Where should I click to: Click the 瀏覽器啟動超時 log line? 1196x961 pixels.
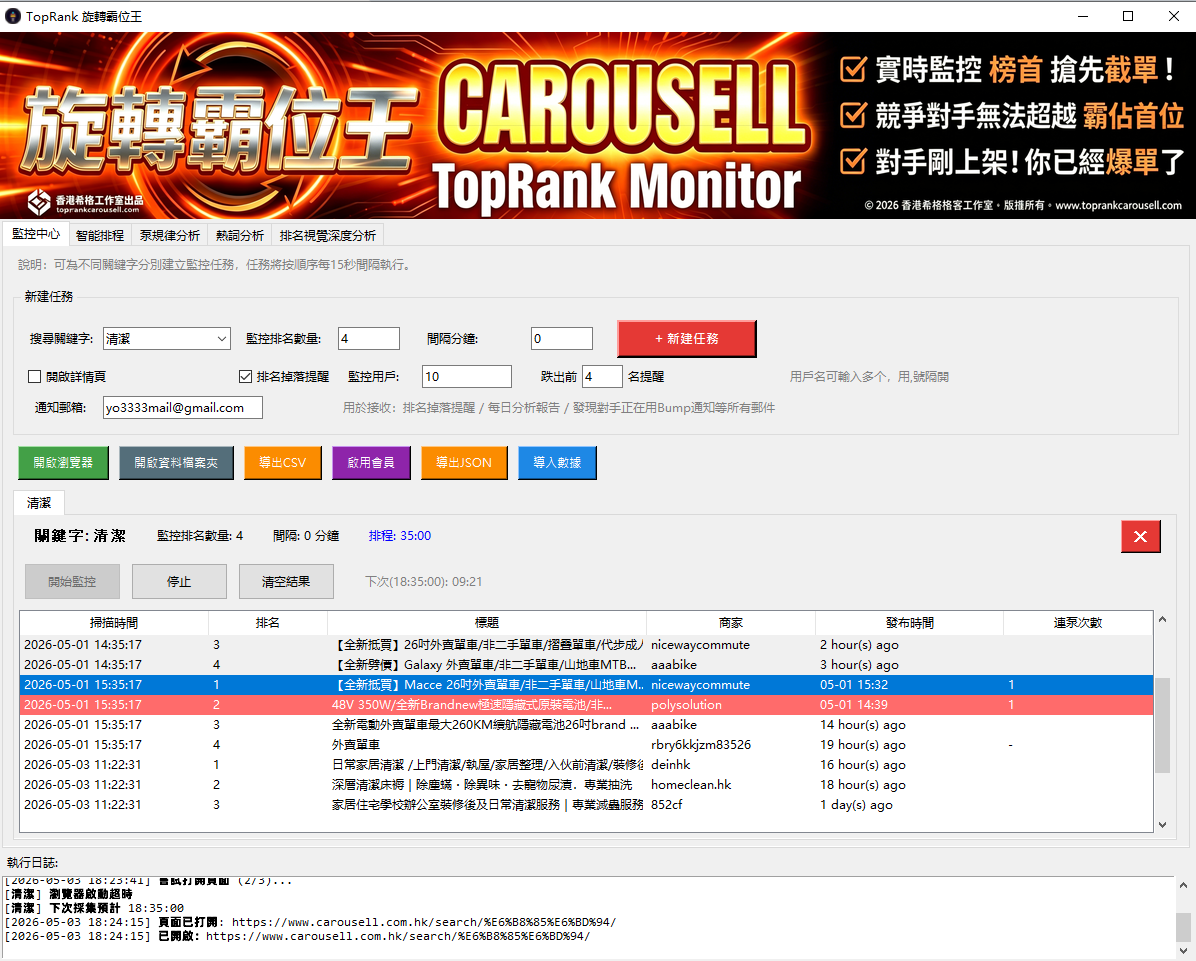pyautogui.click(x=69, y=894)
